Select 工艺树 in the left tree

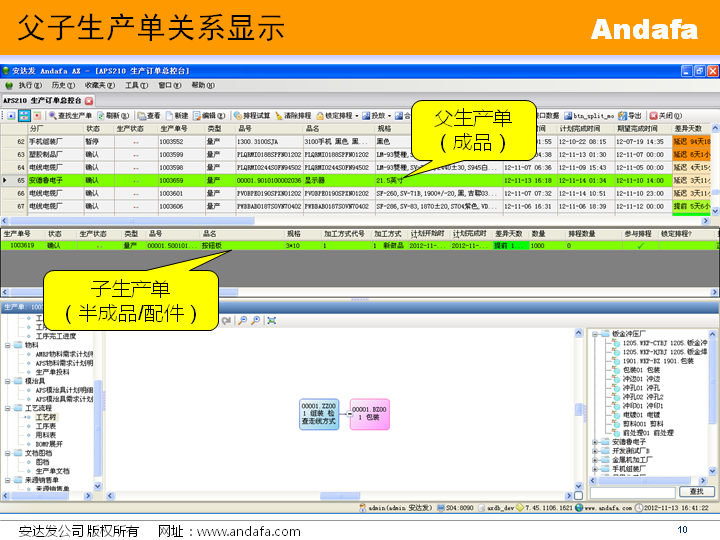coord(46,417)
